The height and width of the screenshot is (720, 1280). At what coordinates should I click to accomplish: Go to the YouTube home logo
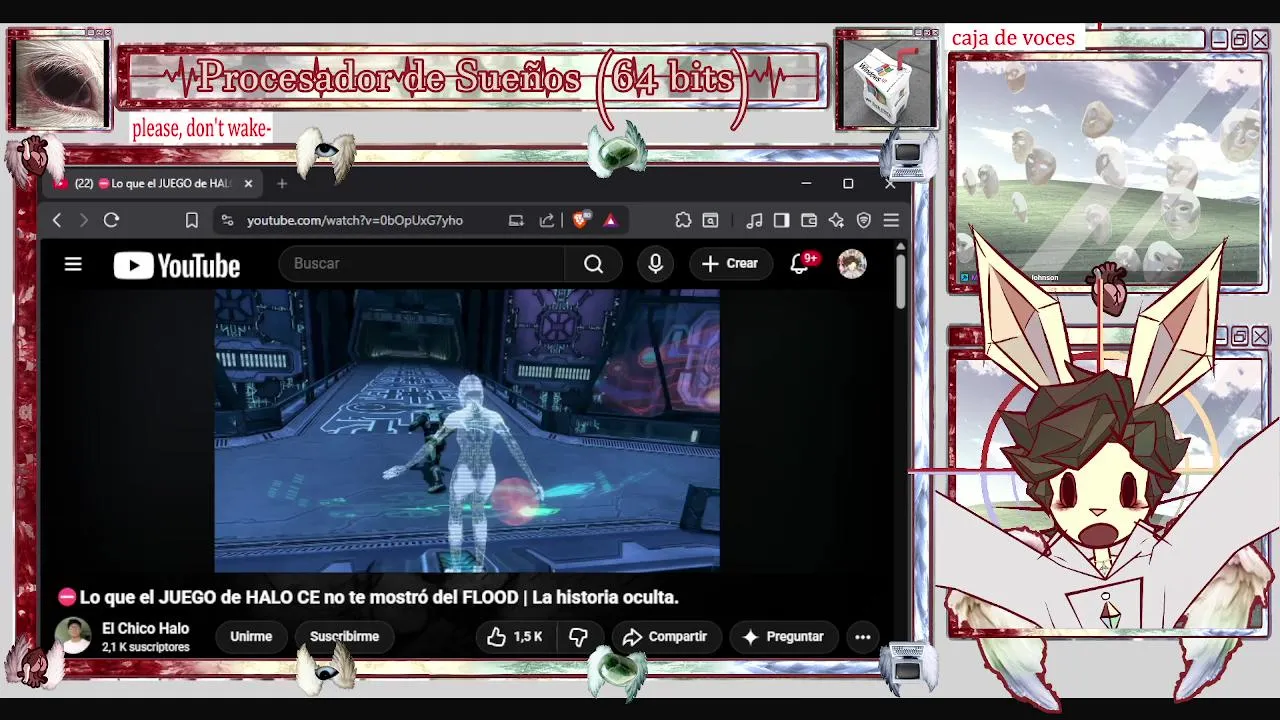[176, 265]
